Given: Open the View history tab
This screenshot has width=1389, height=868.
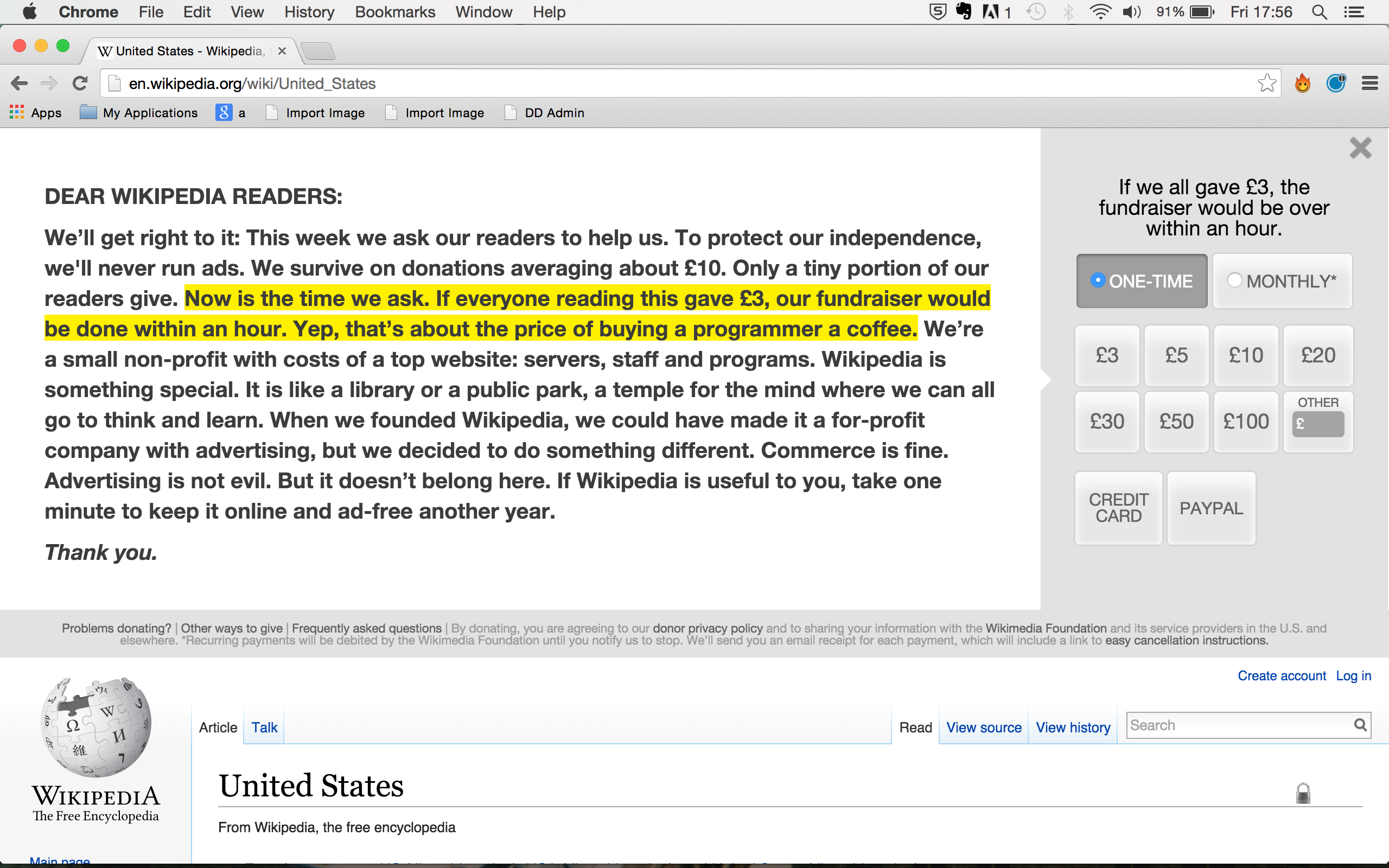Looking at the screenshot, I should pyautogui.click(x=1073, y=727).
